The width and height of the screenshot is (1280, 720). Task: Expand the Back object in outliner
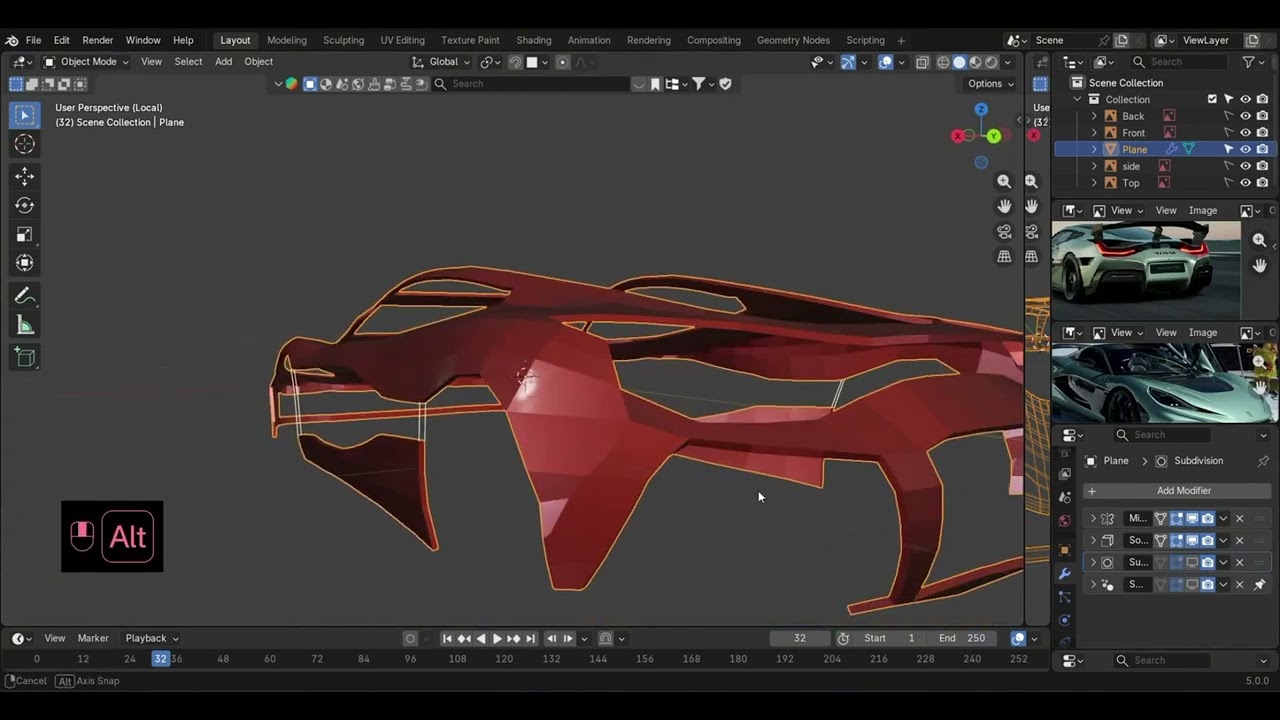click(x=1094, y=116)
